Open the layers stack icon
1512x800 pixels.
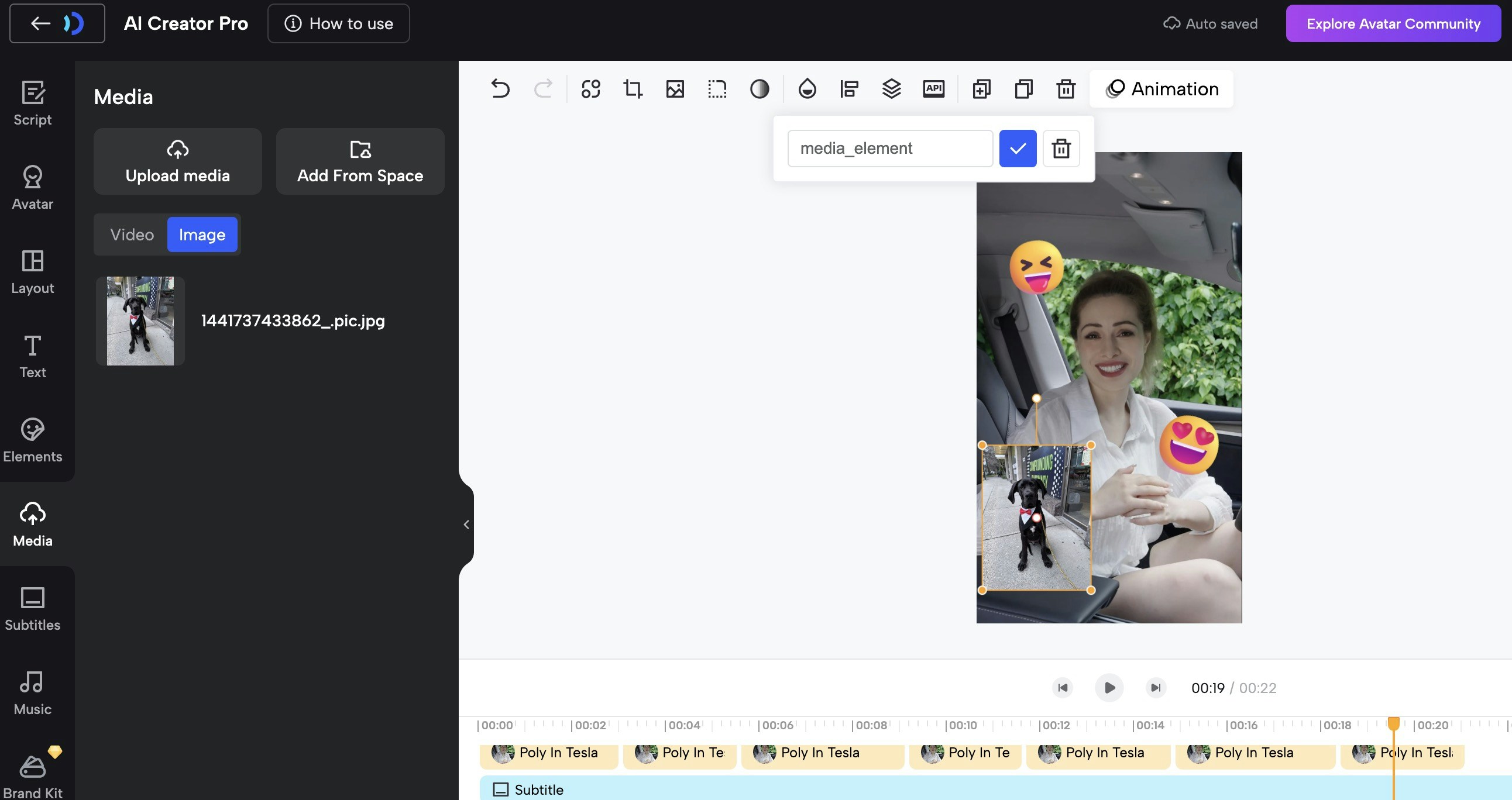pos(891,89)
